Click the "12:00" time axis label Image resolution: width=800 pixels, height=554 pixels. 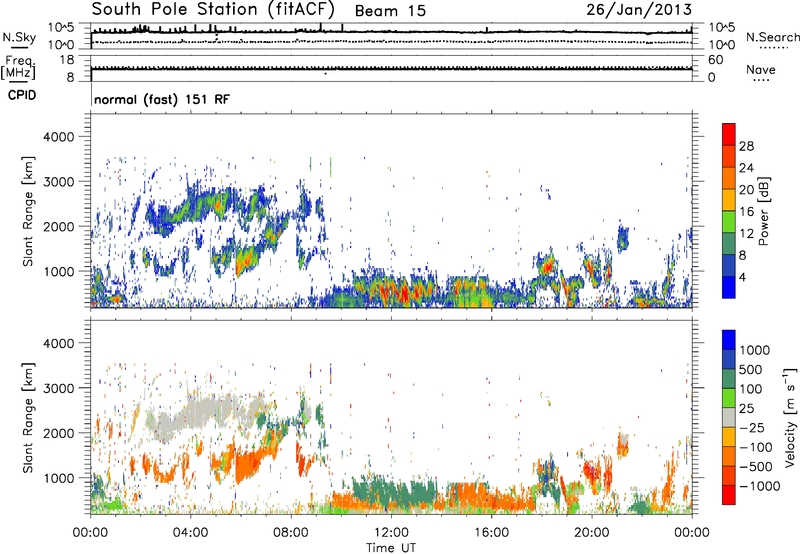pyautogui.click(x=391, y=533)
